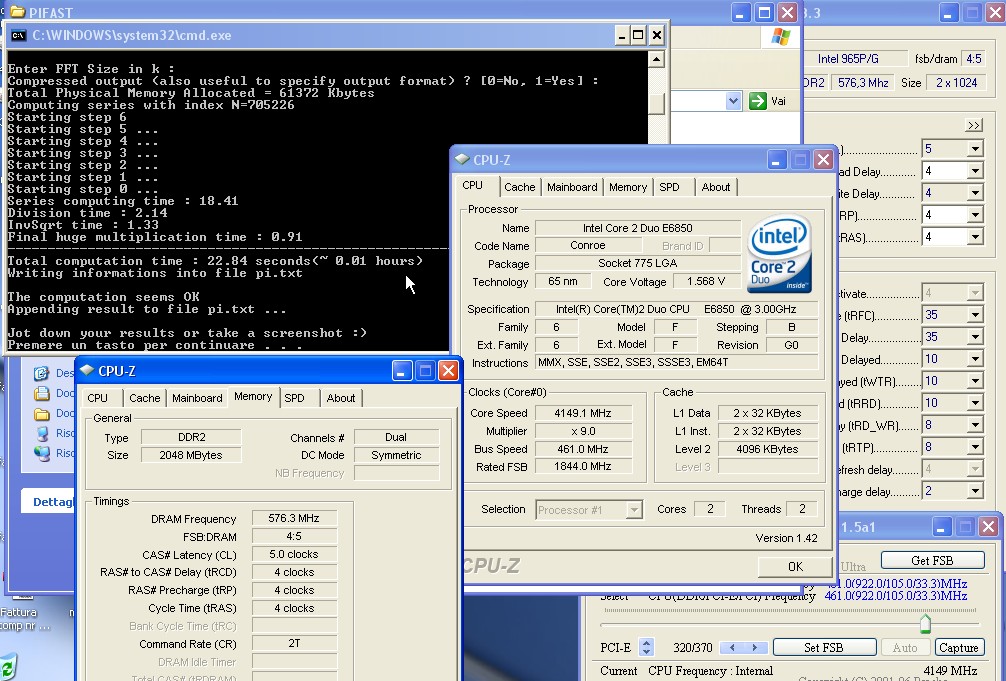Click the cmd.exe title bar icon
The height and width of the screenshot is (681, 1006).
click(x=18, y=35)
